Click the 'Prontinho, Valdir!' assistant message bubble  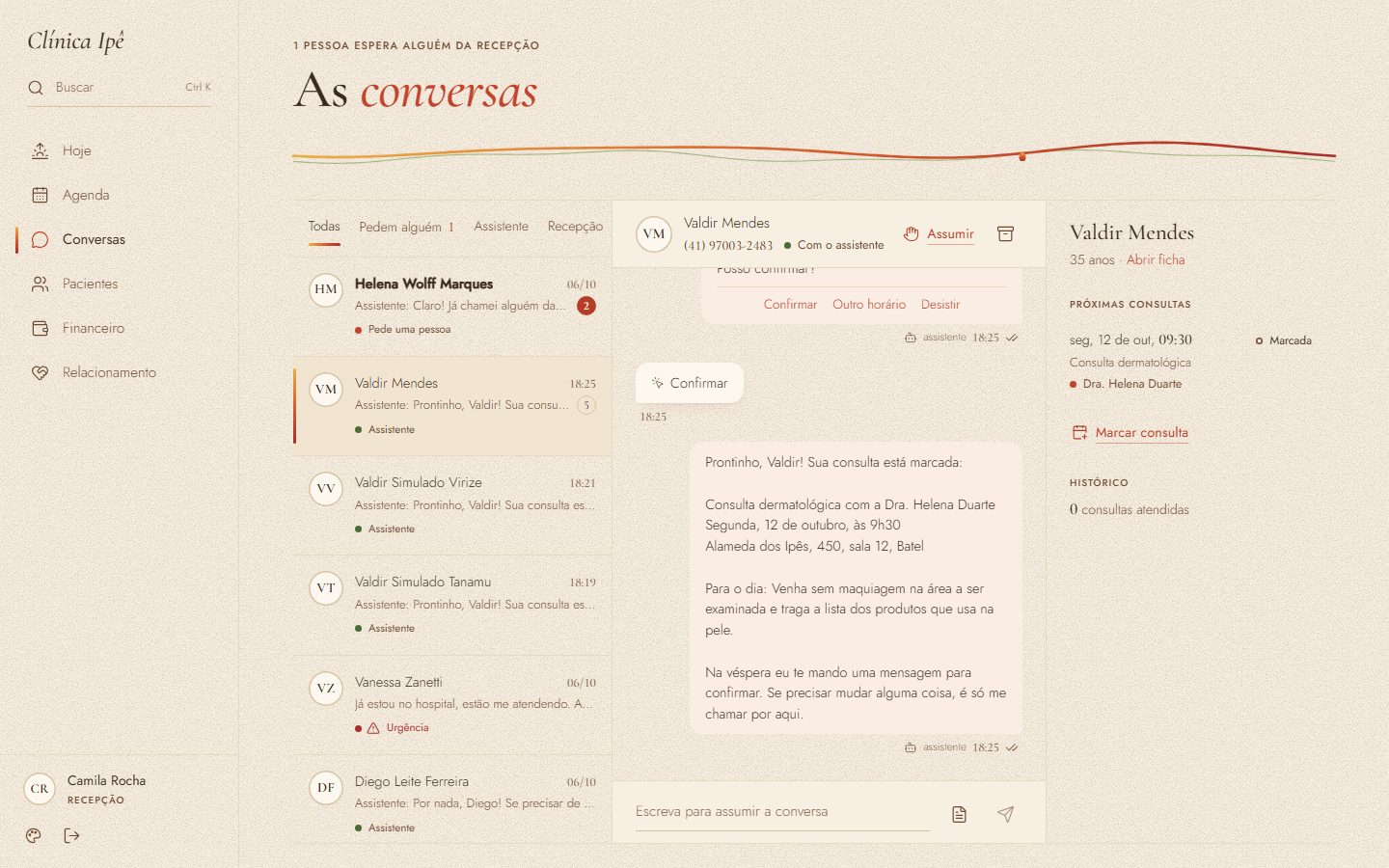[x=857, y=588]
